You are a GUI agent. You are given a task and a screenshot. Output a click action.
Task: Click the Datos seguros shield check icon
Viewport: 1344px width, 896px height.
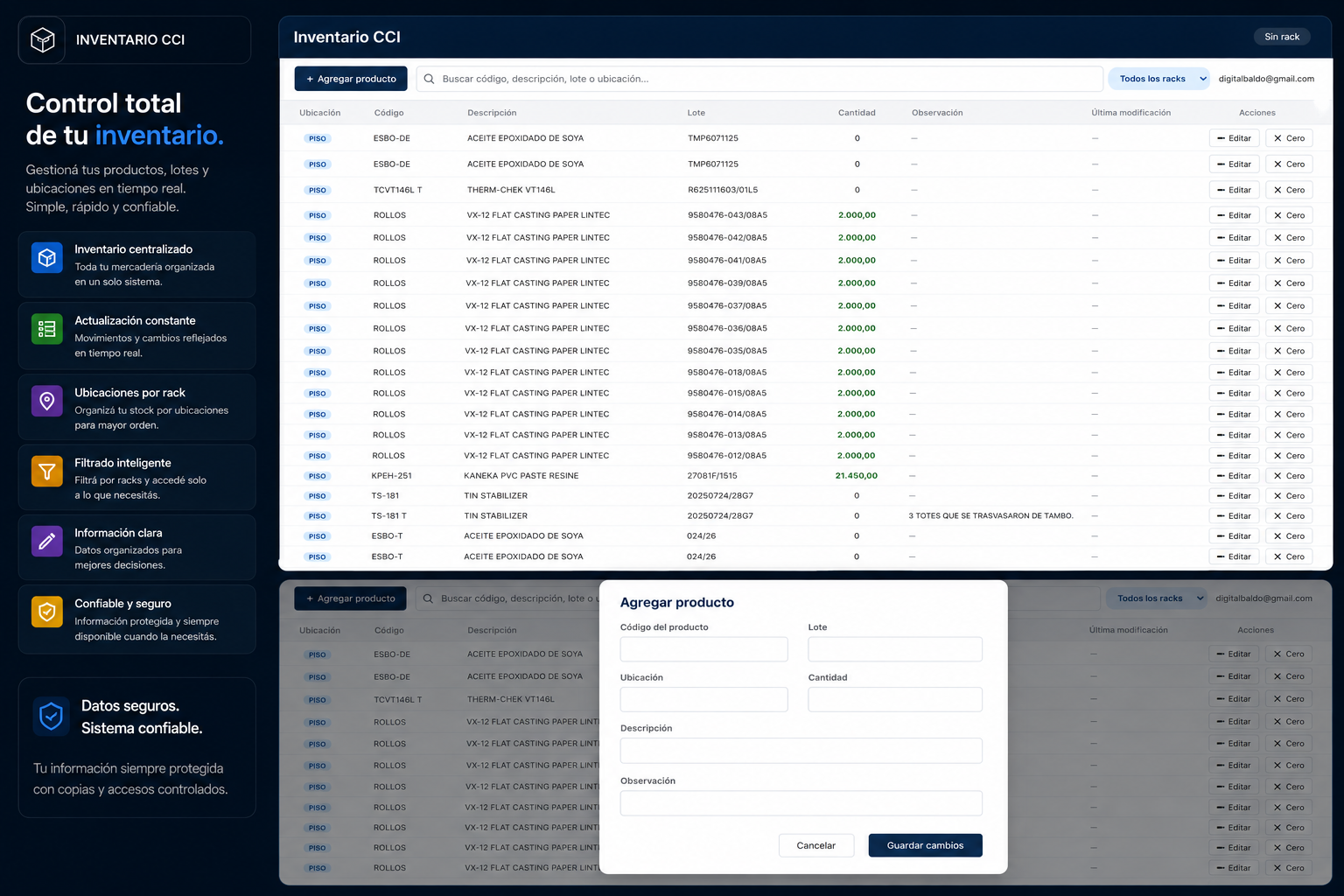52,716
